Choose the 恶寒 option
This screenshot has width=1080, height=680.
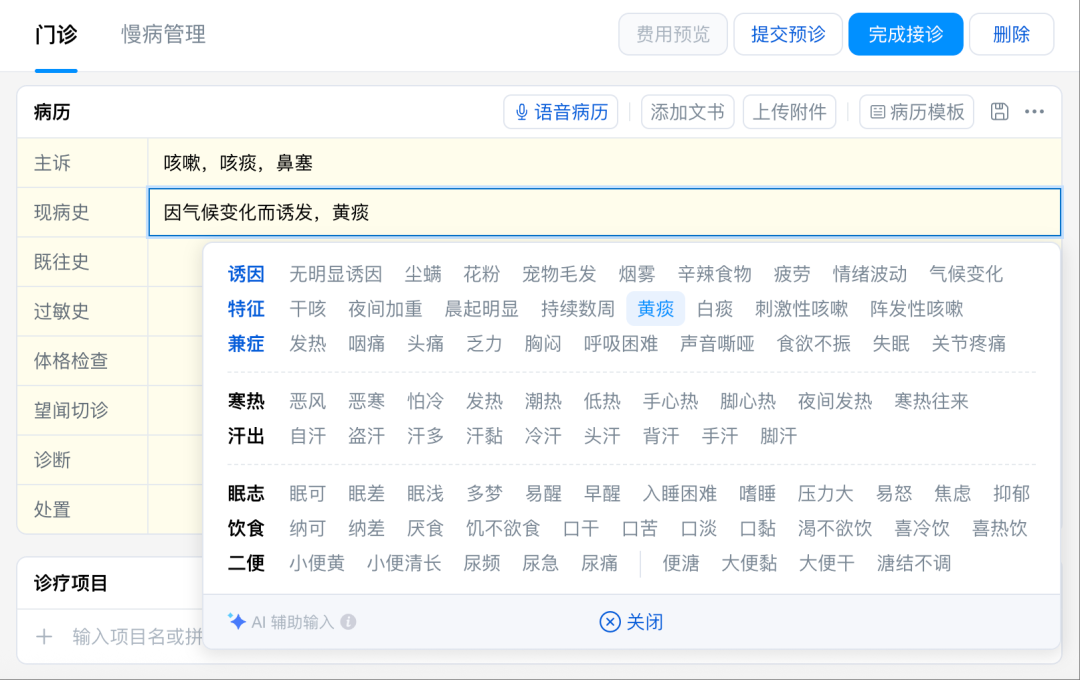[x=366, y=401]
